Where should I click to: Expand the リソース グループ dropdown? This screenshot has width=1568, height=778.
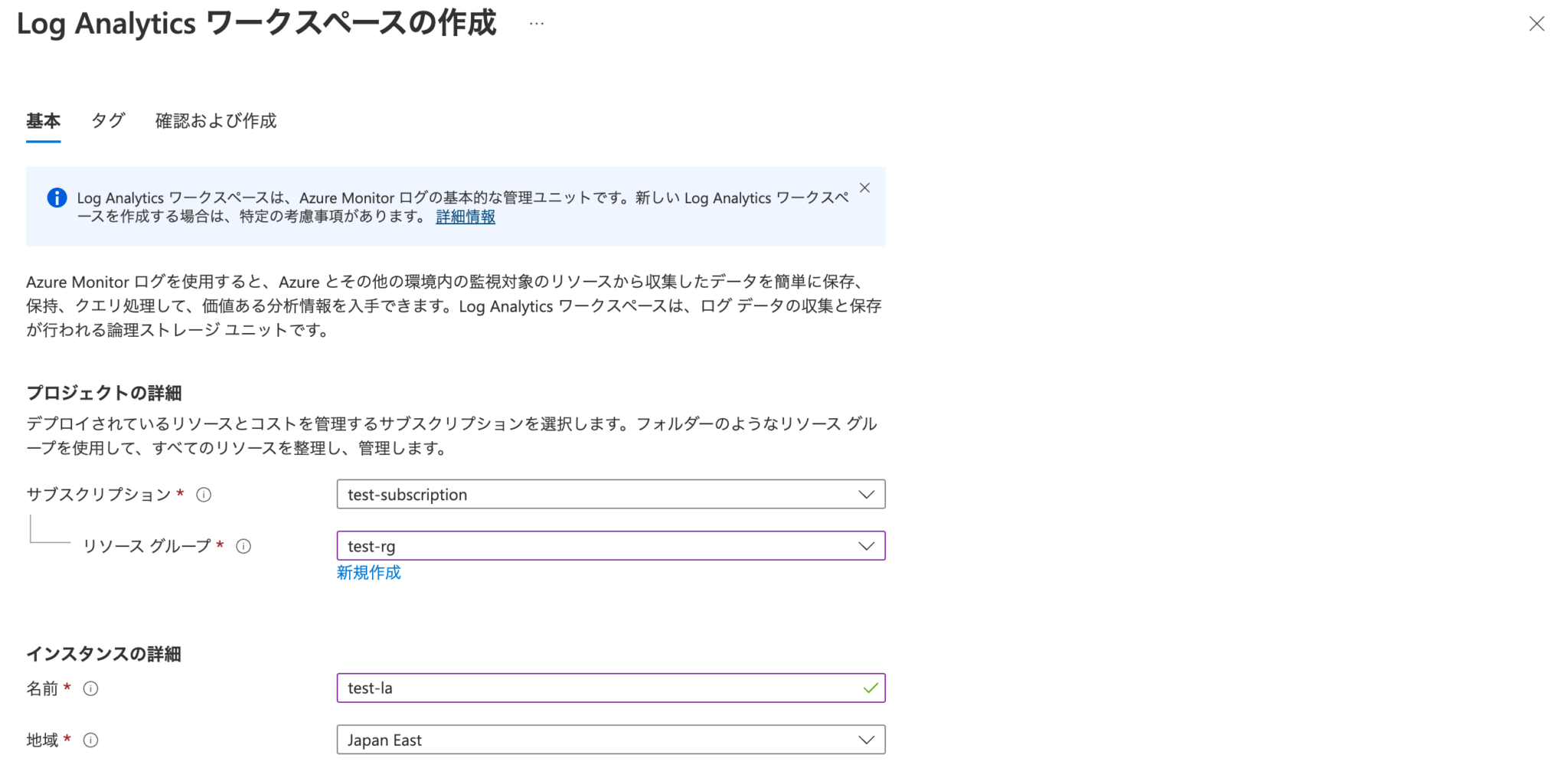point(865,545)
